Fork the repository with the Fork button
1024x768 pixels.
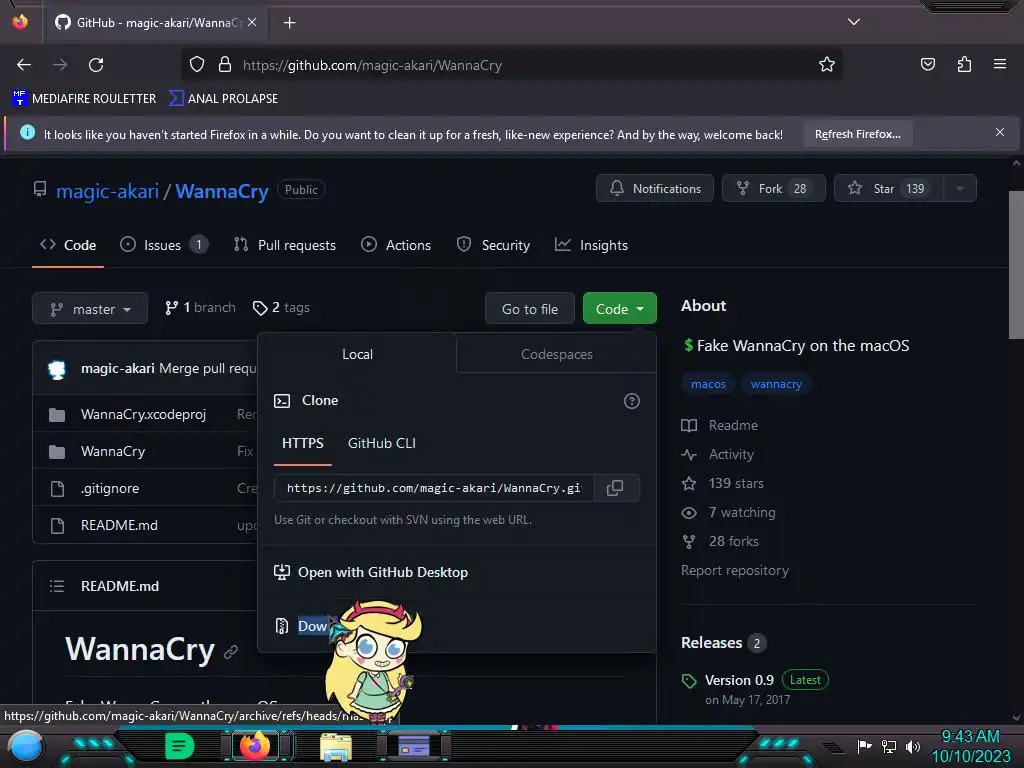tap(773, 188)
